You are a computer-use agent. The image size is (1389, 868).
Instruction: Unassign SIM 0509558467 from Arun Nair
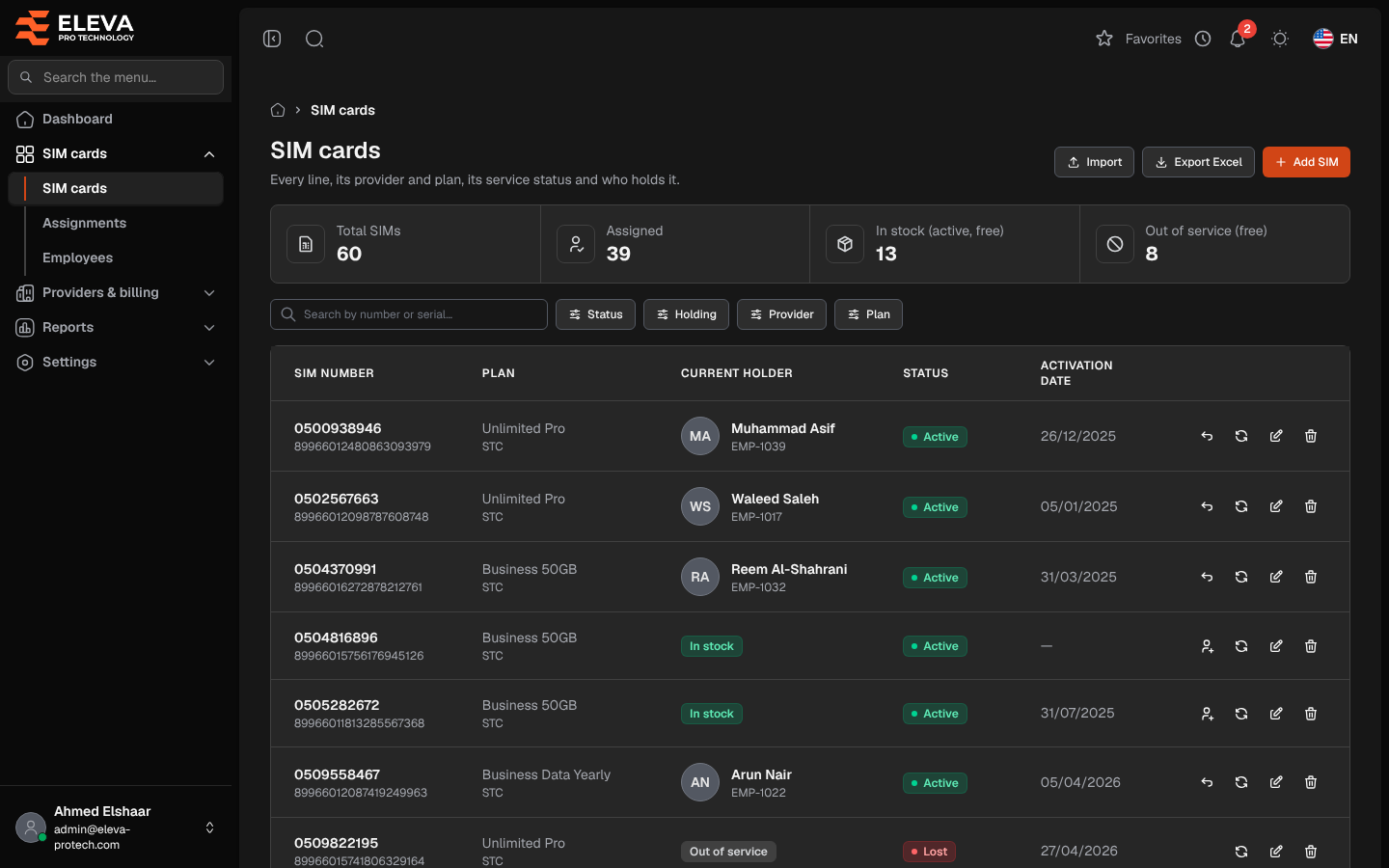click(x=1207, y=782)
